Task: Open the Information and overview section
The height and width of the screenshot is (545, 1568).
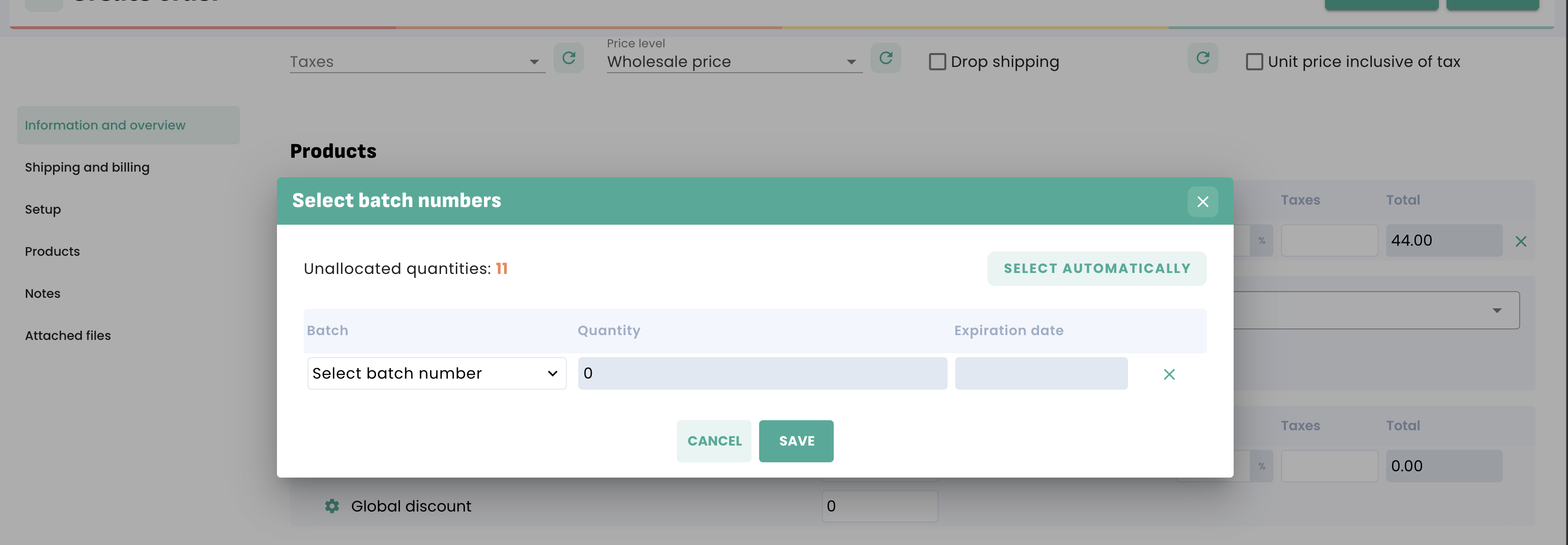Action: point(105,125)
